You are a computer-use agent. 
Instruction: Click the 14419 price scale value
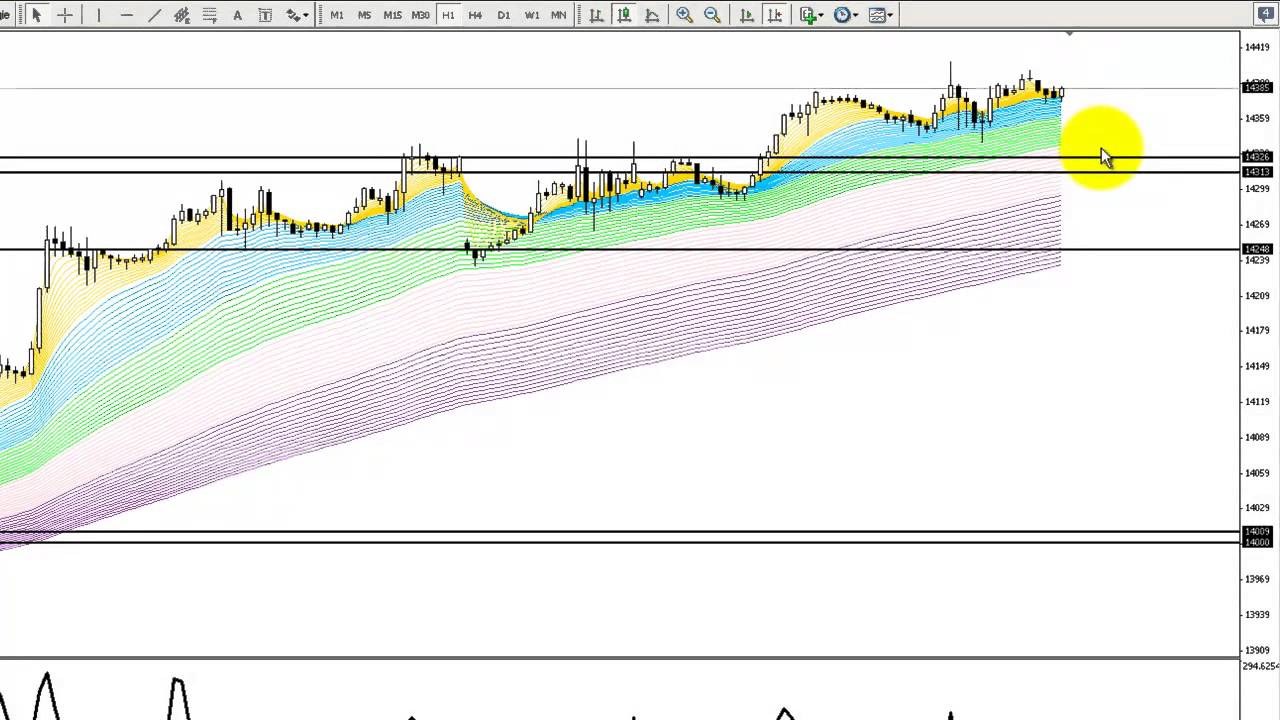1257,47
